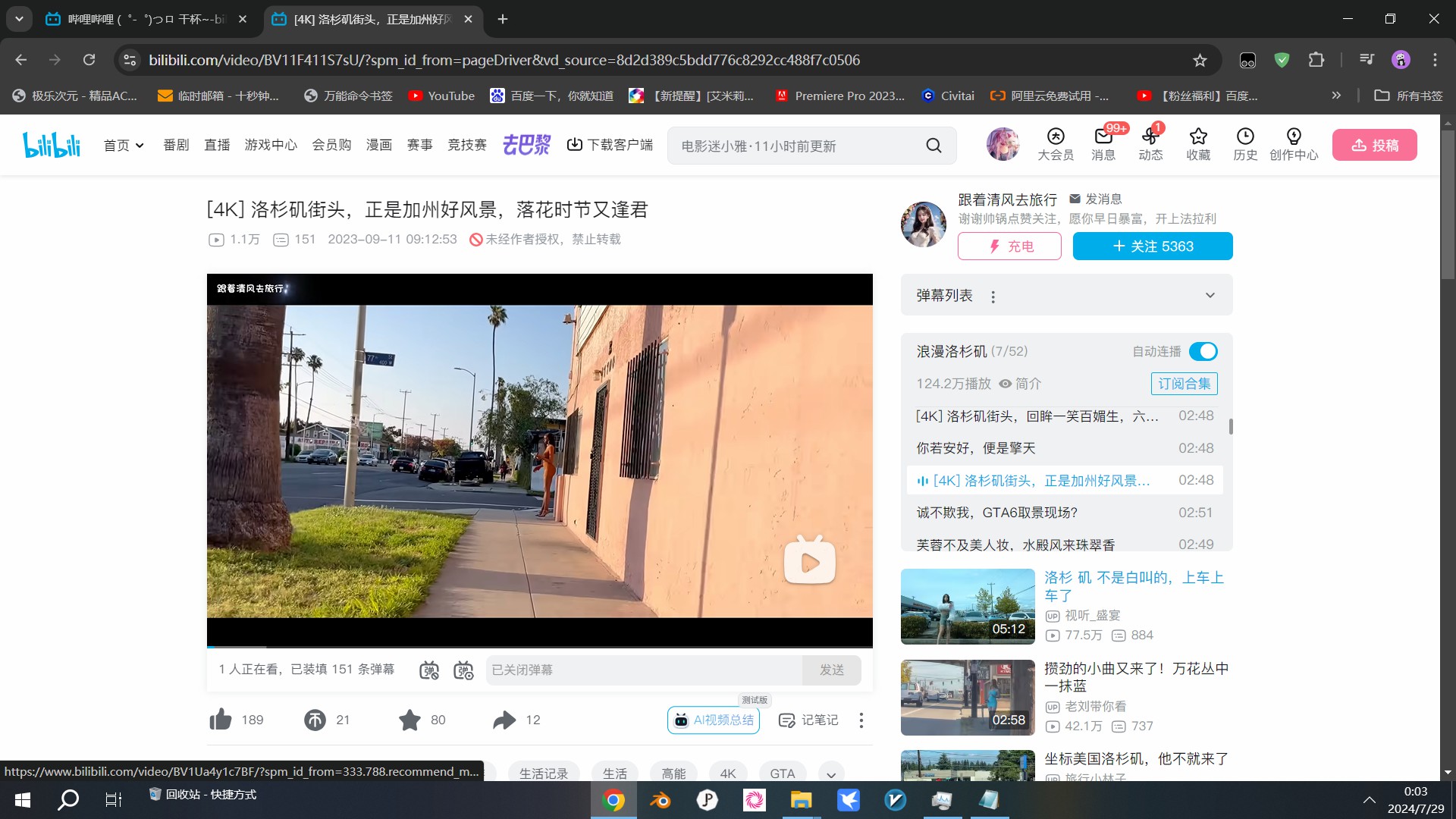The height and width of the screenshot is (819, 1456).
Task: Open browser extensions puzzle icon
Action: coord(1316,60)
